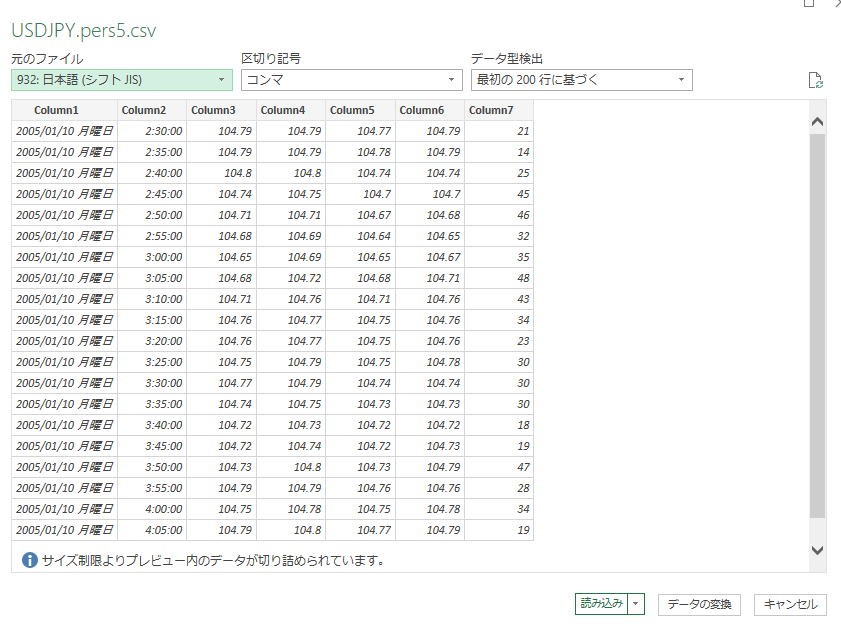Select the Column7 header
The height and width of the screenshot is (633, 841).
coord(499,110)
